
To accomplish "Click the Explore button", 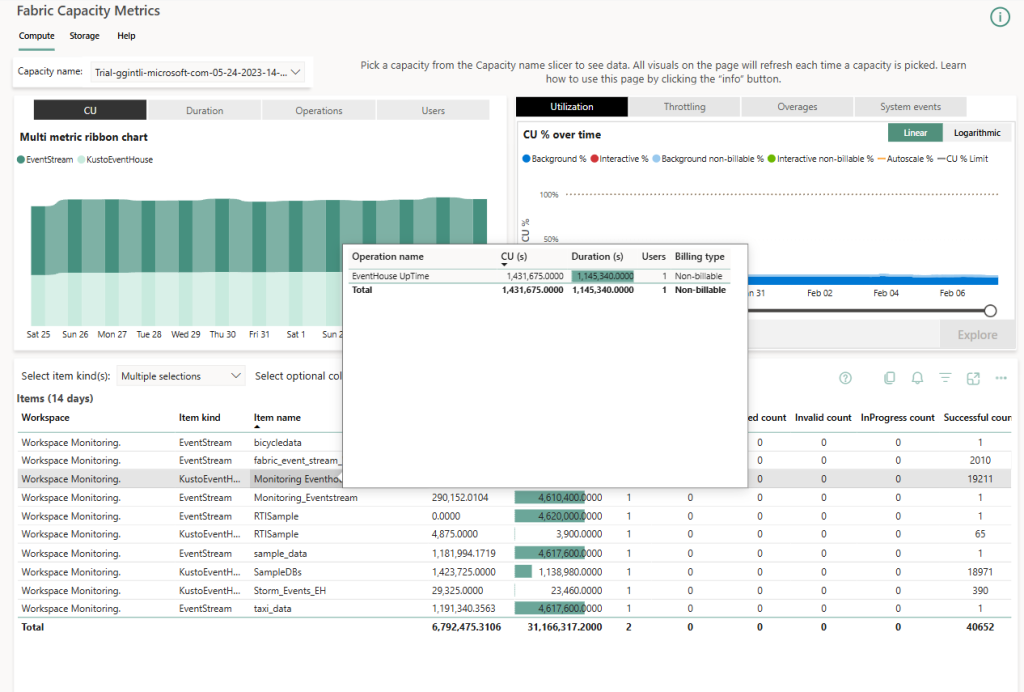I will coord(977,335).
